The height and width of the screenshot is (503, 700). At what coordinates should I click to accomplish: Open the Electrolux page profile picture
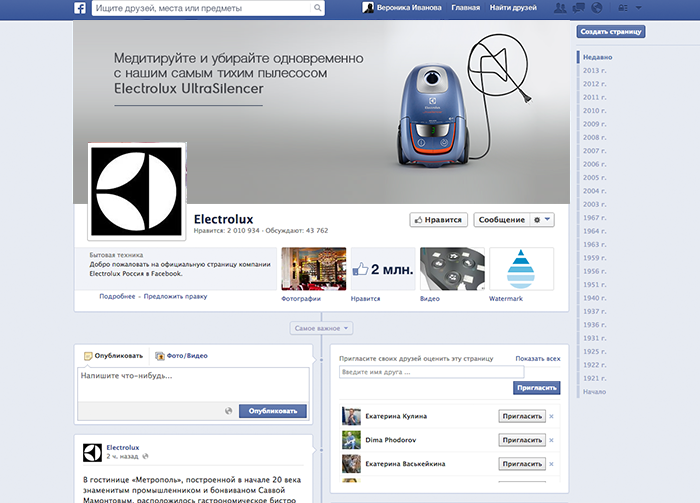coord(137,191)
